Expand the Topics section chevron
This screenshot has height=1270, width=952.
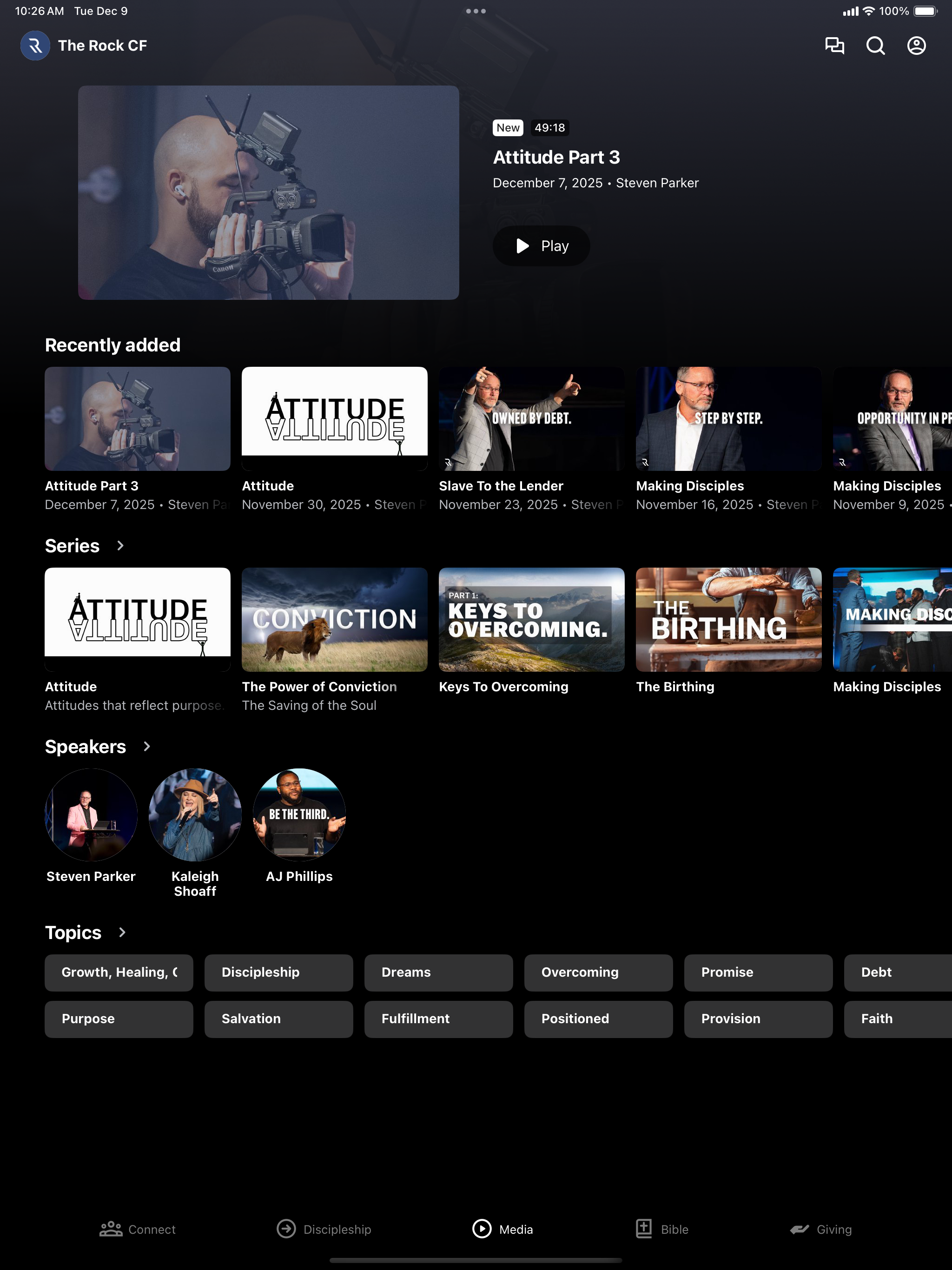pyautogui.click(x=122, y=933)
